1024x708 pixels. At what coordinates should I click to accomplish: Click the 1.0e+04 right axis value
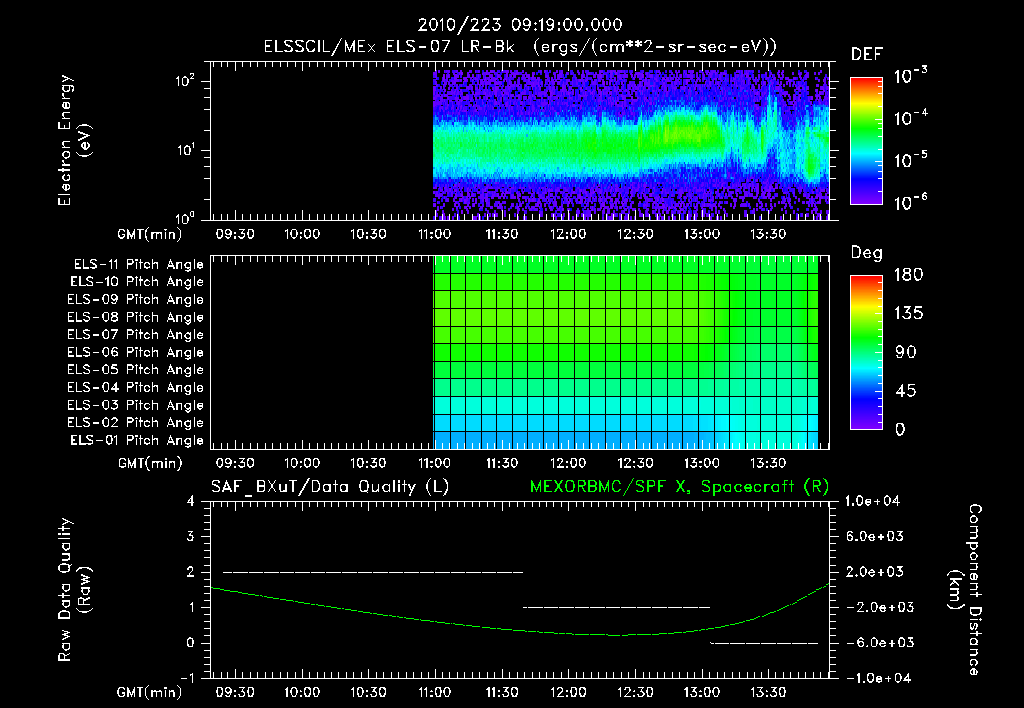[872, 501]
